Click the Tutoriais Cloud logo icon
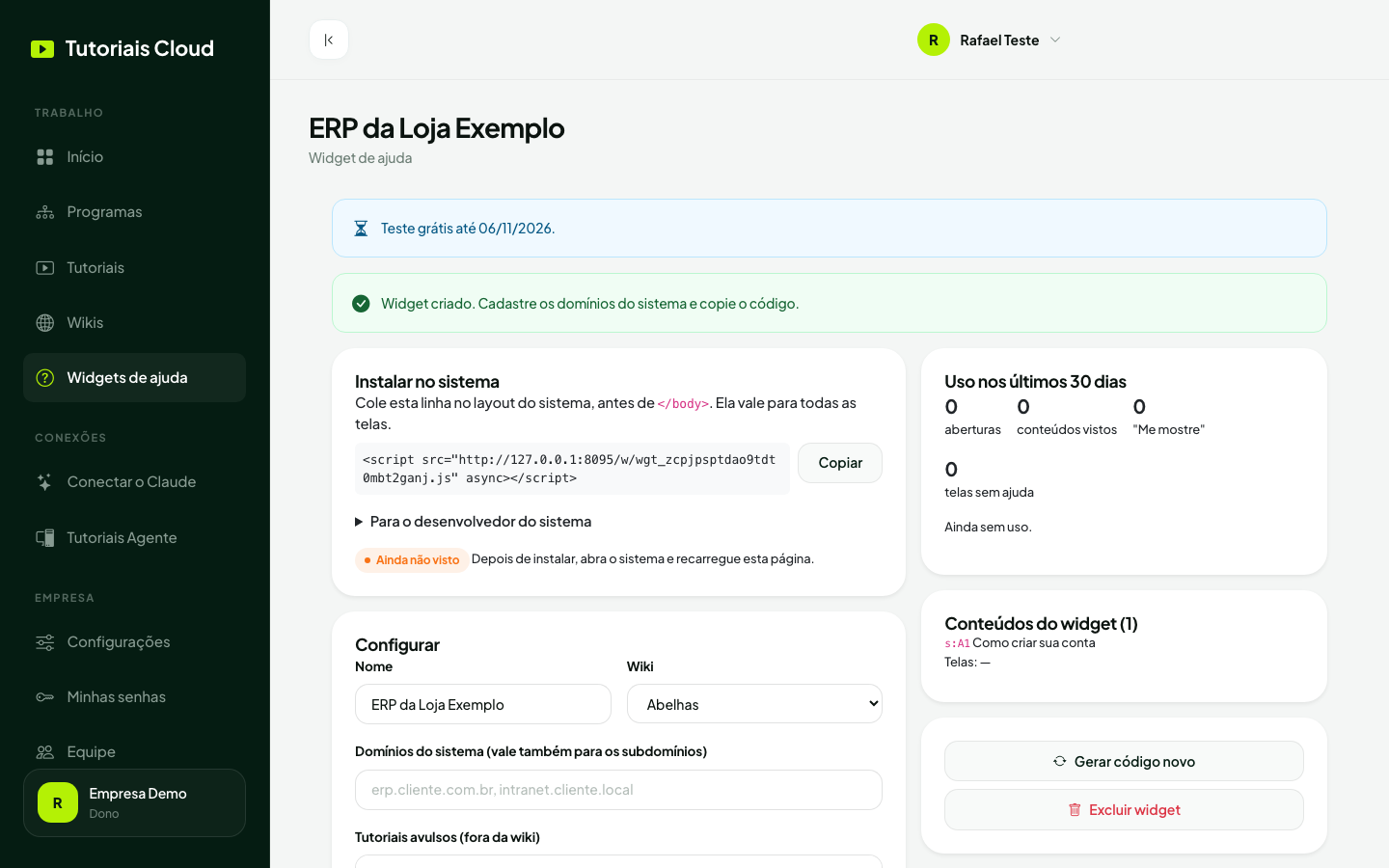Viewport: 1389px width, 868px height. click(42, 49)
